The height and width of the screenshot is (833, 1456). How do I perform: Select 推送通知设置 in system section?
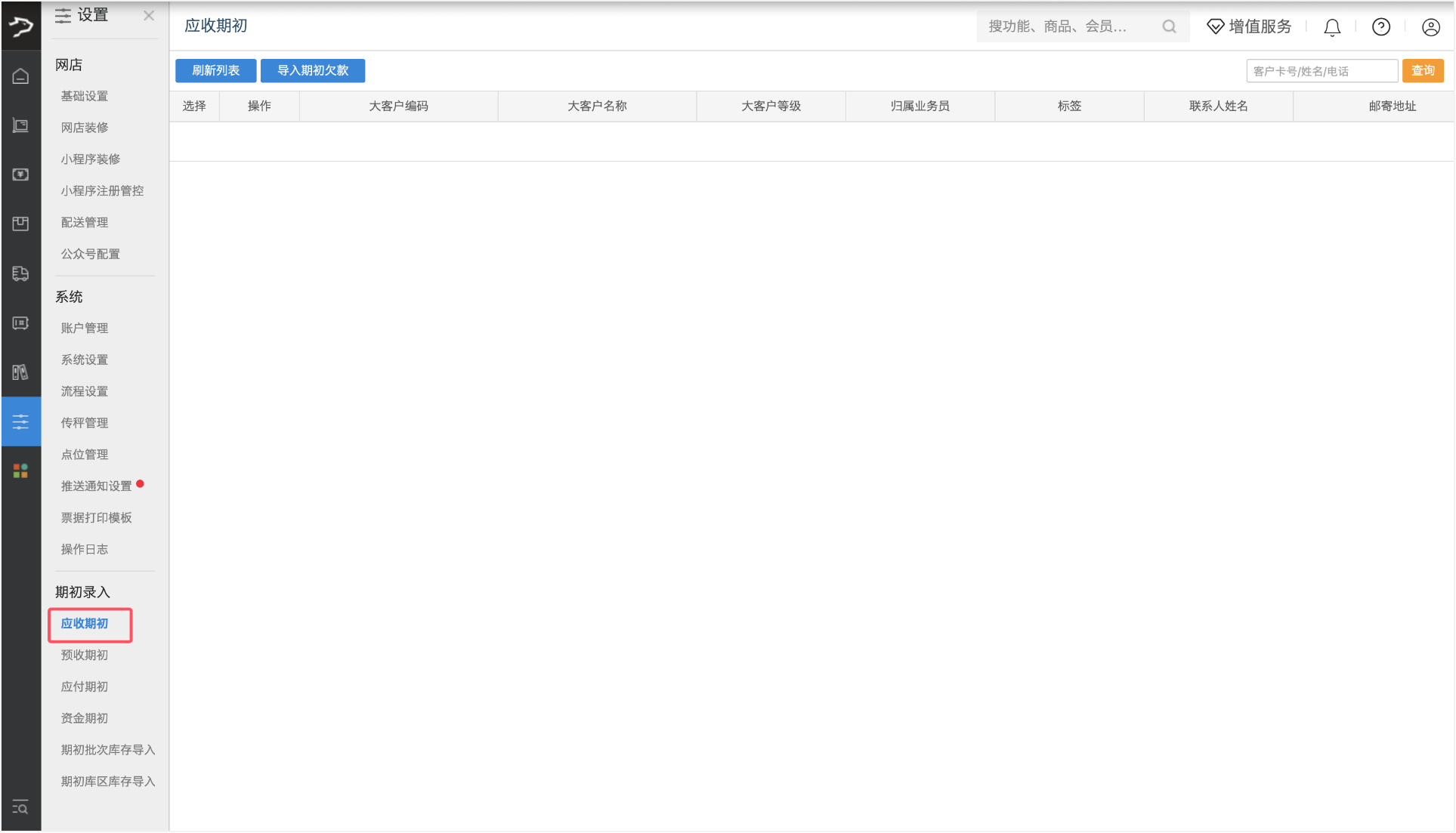click(97, 486)
